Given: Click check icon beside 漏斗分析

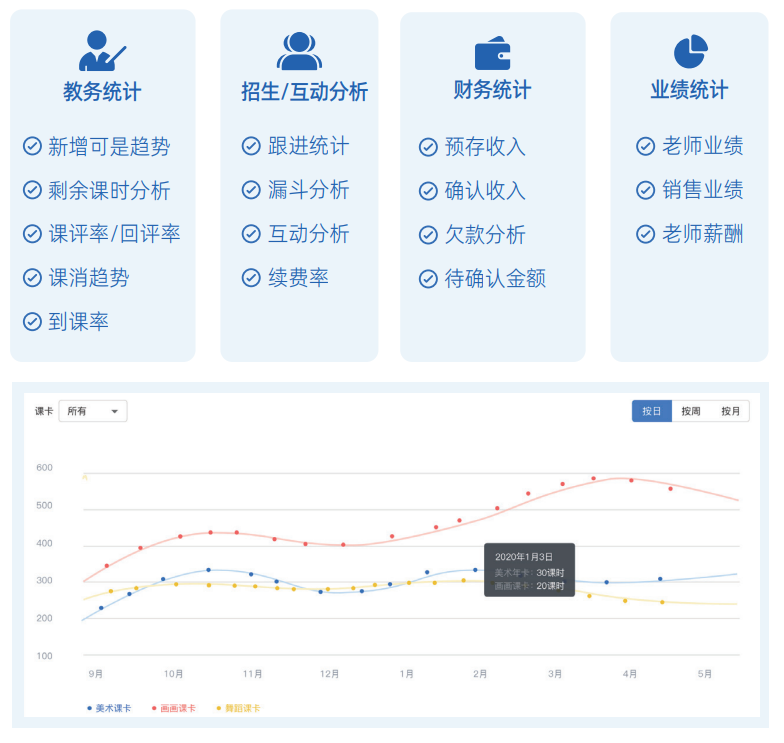Looking at the screenshot, I should click(251, 190).
